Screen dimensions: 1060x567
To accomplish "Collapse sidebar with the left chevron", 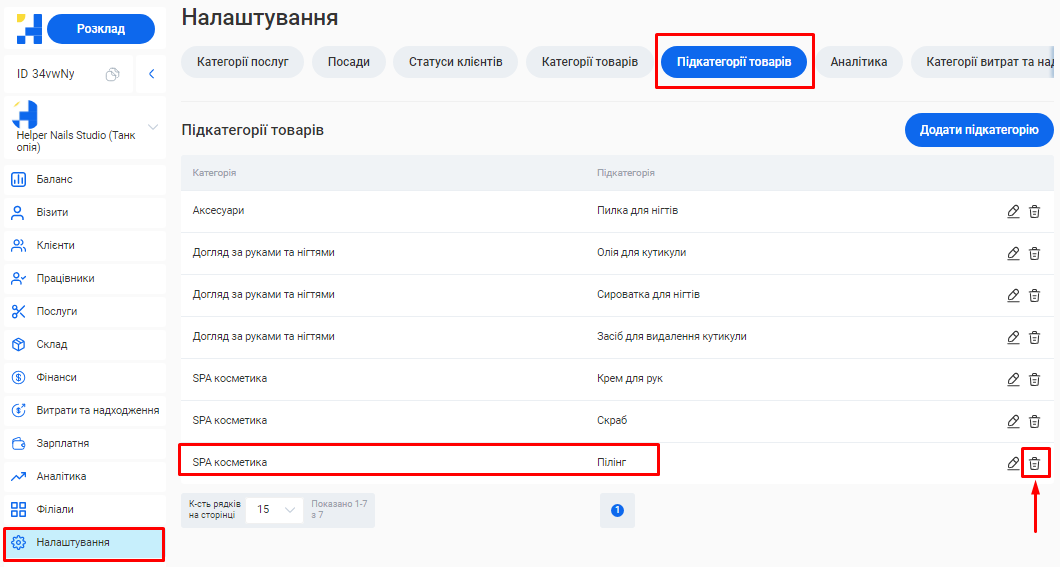I will tap(151, 74).
